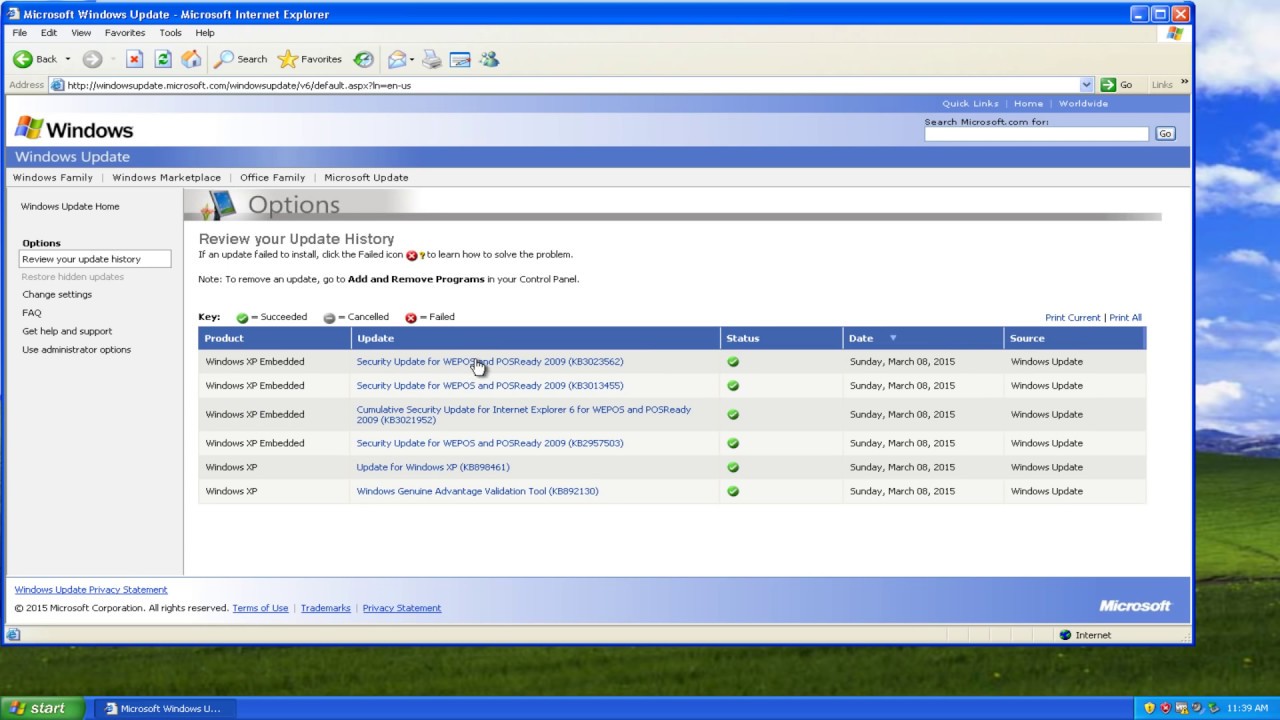Viewport: 1280px width, 720px height.
Task: Select Microsoft Windows Update taskbar button
Action: pyautogui.click(x=163, y=708)
